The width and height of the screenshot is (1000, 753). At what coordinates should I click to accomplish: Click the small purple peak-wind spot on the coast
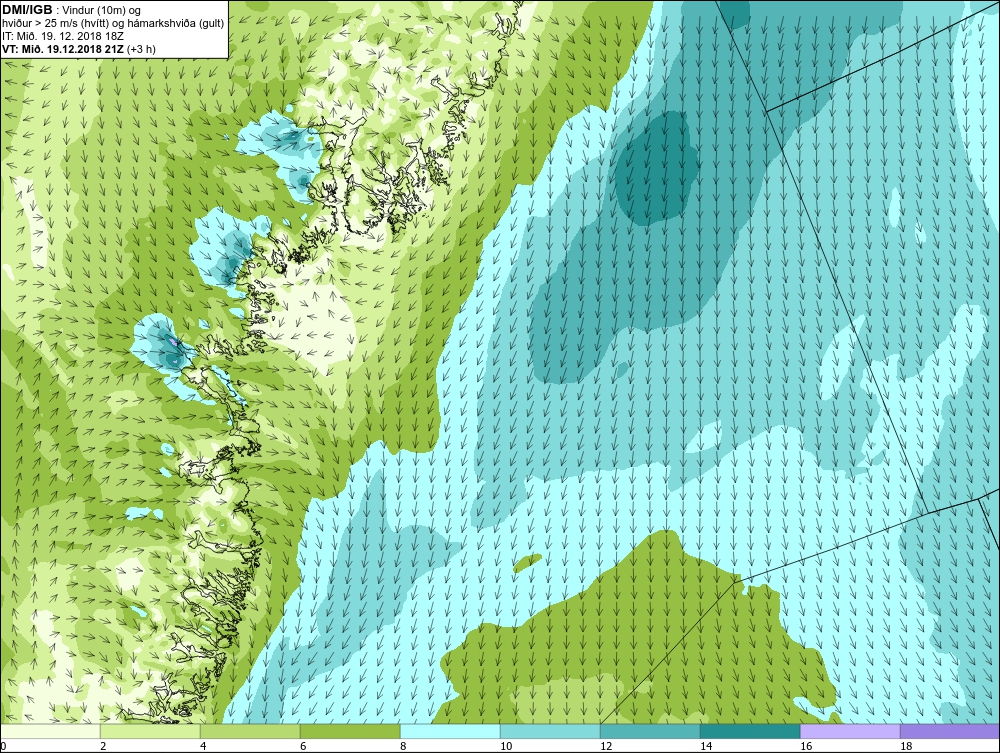coord(173,342)
